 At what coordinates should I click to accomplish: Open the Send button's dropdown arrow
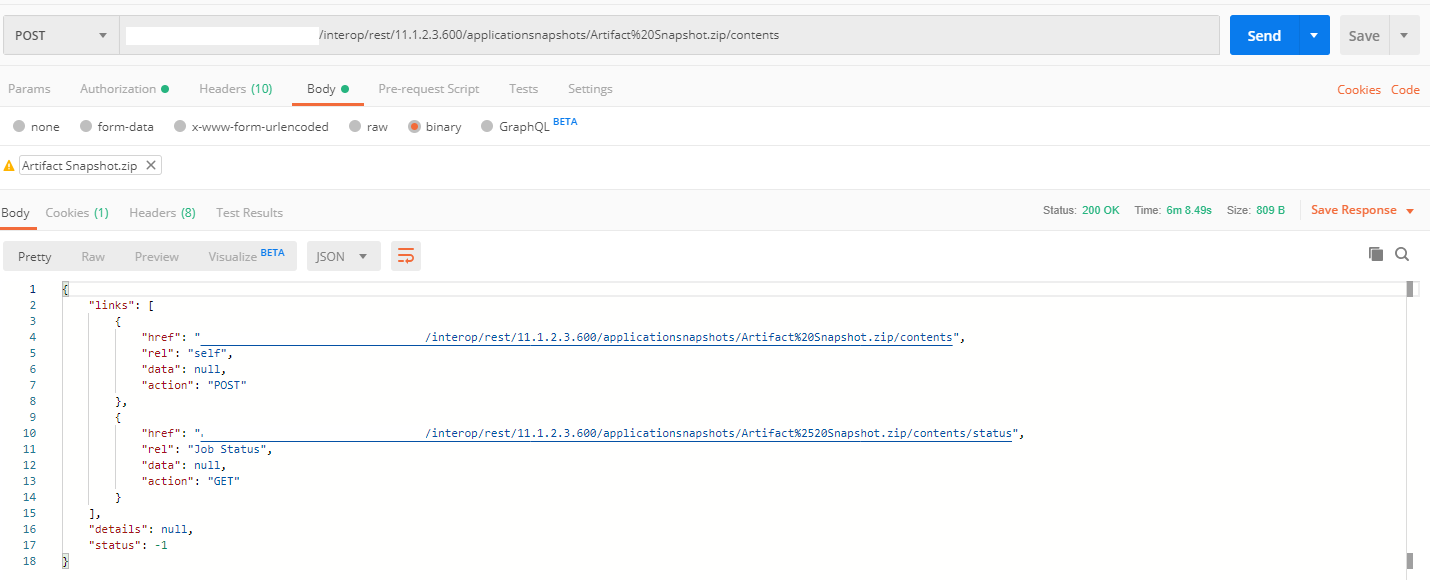[x=1311, y=34]
